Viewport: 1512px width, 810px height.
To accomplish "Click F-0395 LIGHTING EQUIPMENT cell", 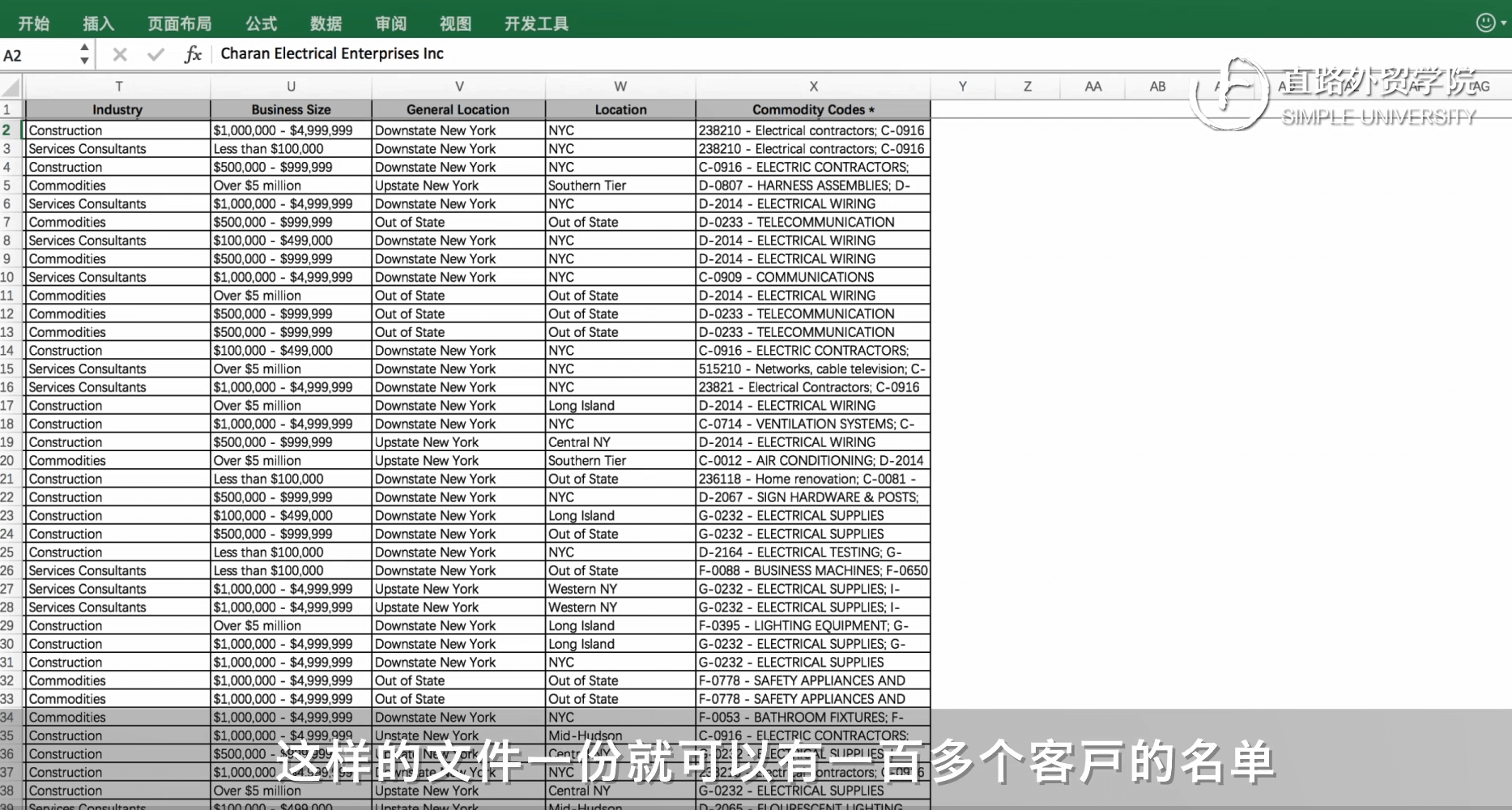I will 813,625.
